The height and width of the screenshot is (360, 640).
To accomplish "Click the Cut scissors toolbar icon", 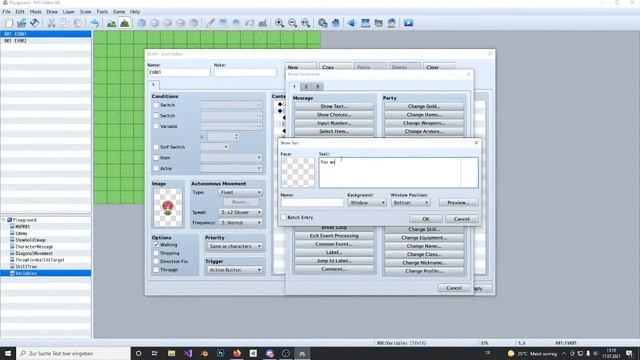I will click(x=51, y=23).
